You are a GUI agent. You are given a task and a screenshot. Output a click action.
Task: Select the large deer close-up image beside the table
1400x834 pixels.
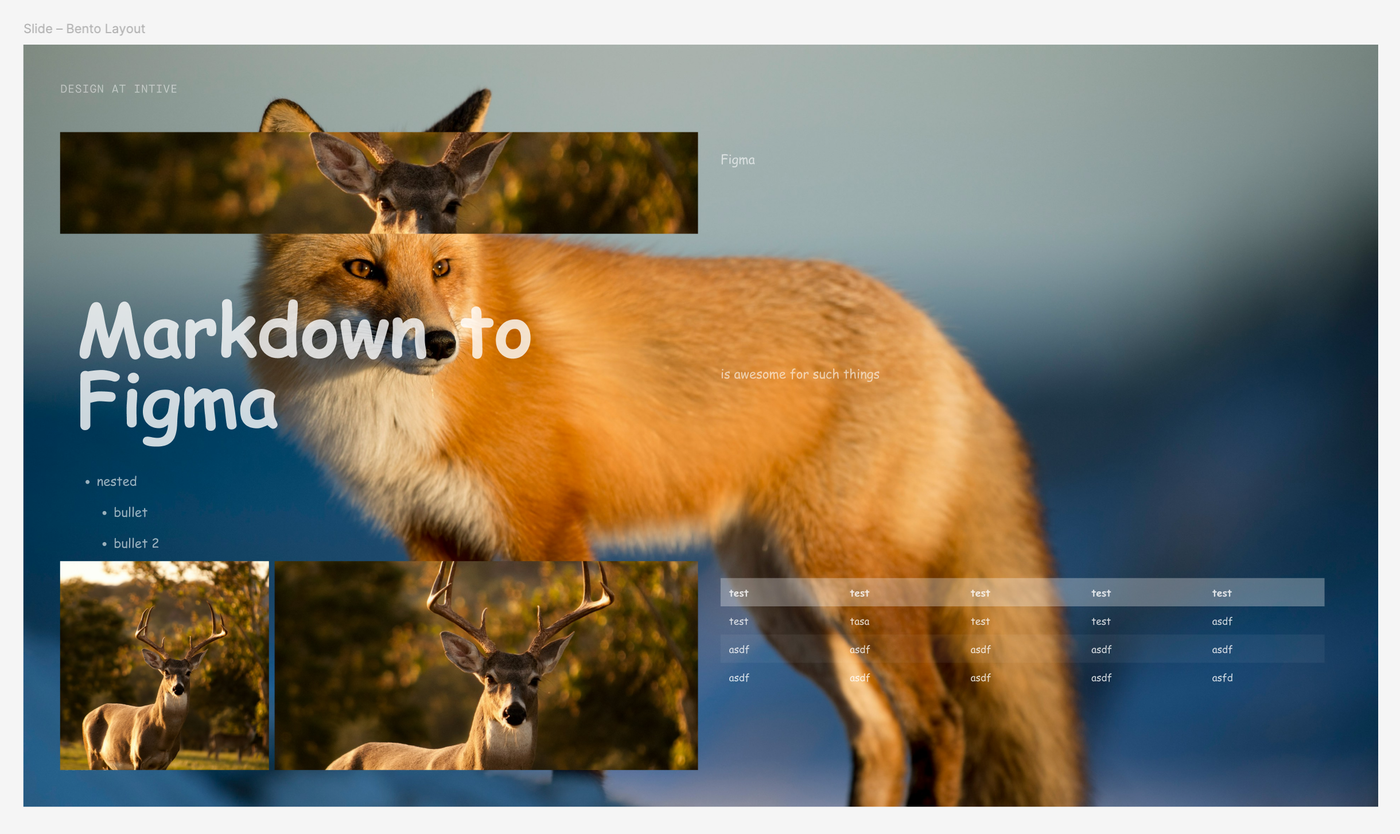coord(486,665)
